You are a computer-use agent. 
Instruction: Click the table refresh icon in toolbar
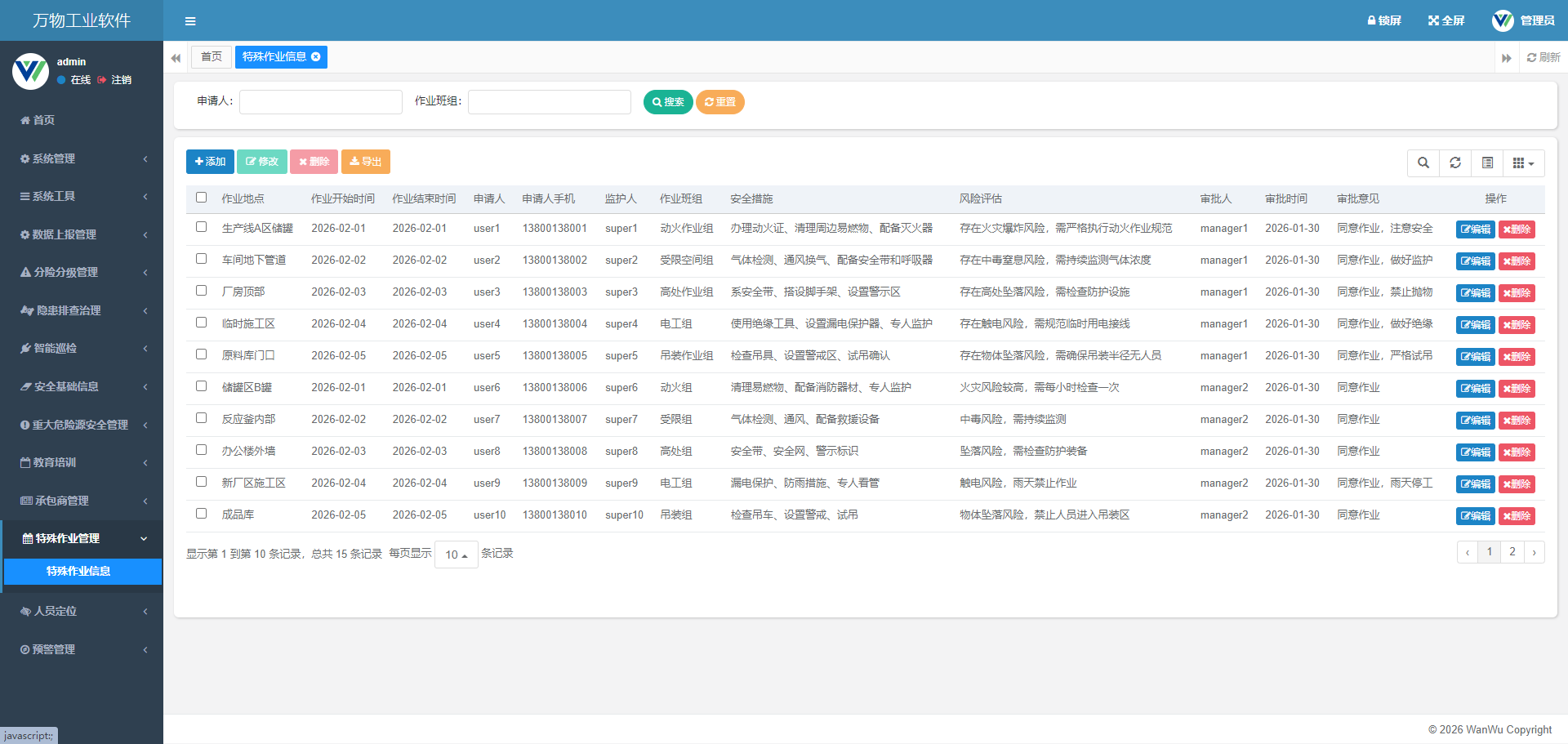pyautogui.click(x=1455, y=163)
